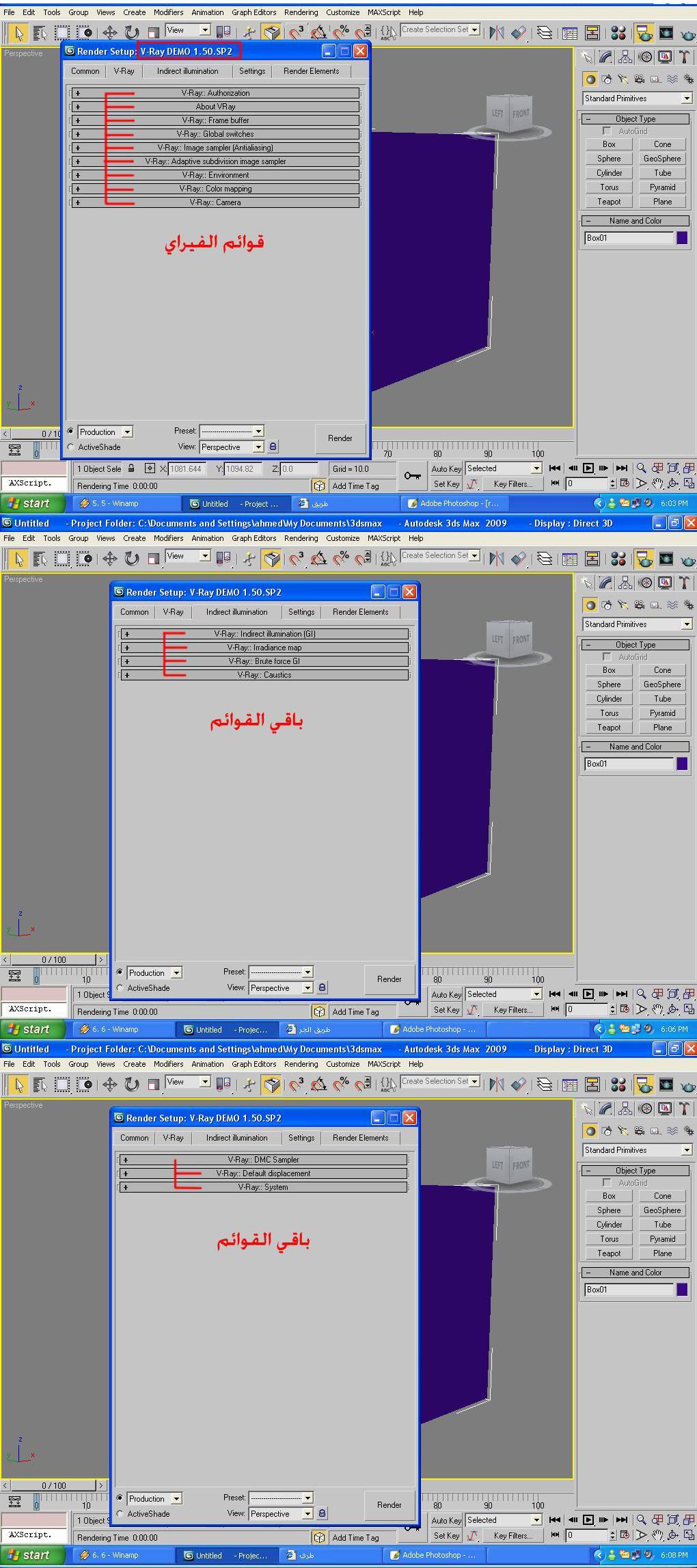Click the Box01 name field in the bottom screenshot
The width and height of the screenshot is (697, 1568).
point(629,1290)
